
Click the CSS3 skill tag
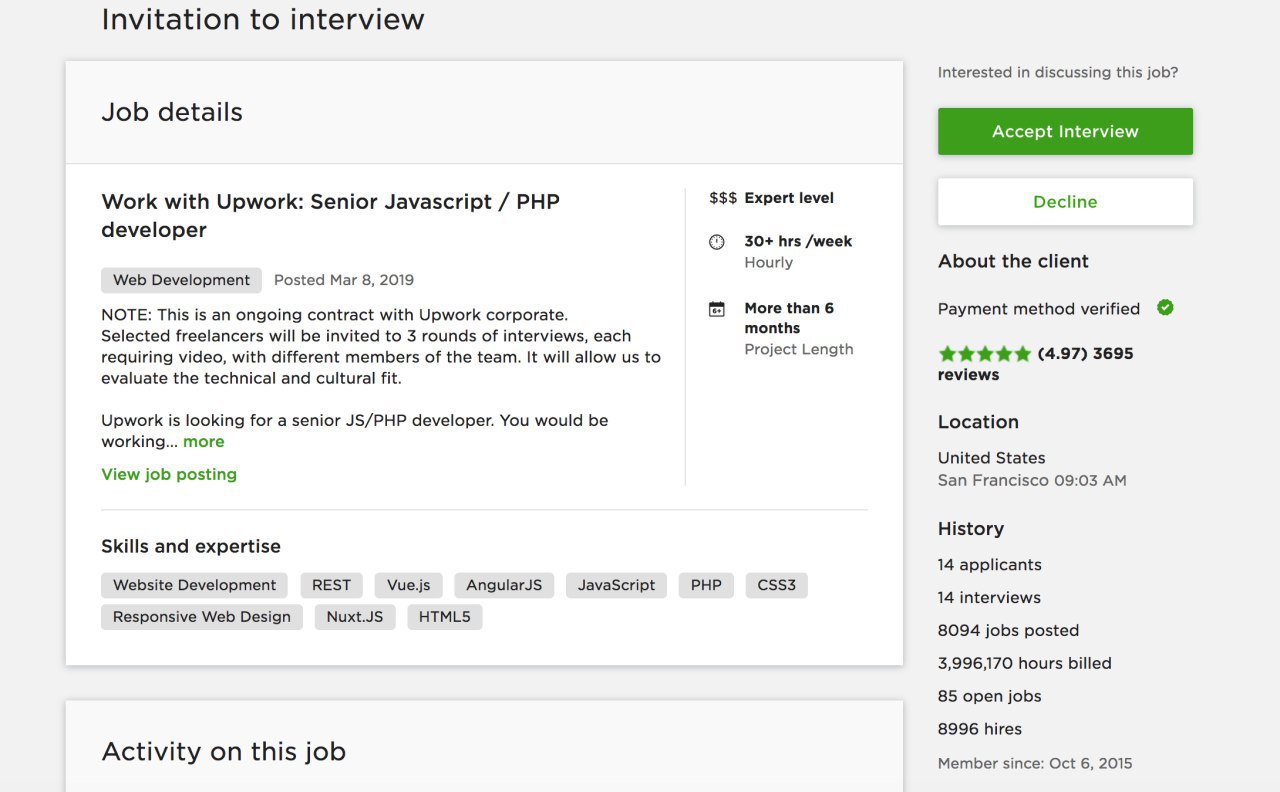pyautogui.click(x=777, y=585)
